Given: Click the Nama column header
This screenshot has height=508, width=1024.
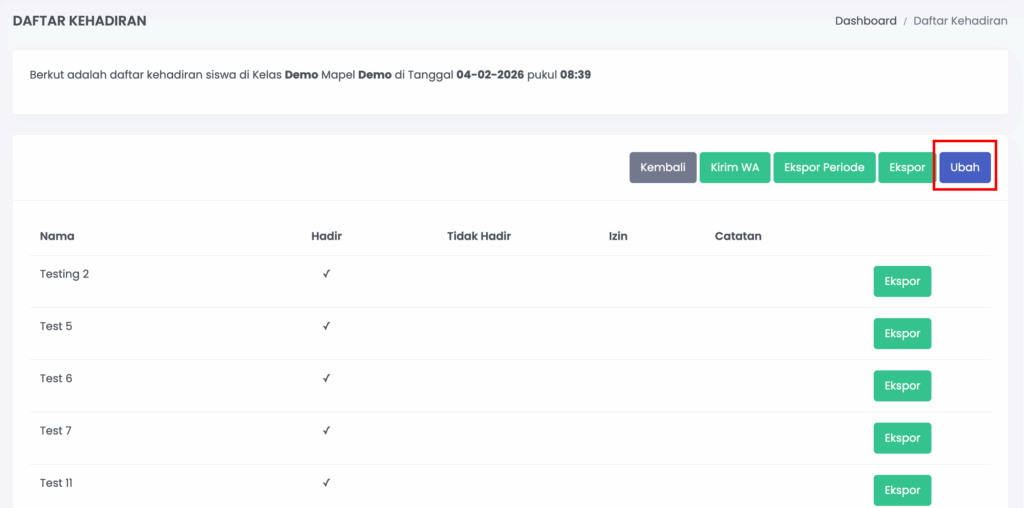Looking at the screenshot, I should pyautogui.click(x=57, y=237).
